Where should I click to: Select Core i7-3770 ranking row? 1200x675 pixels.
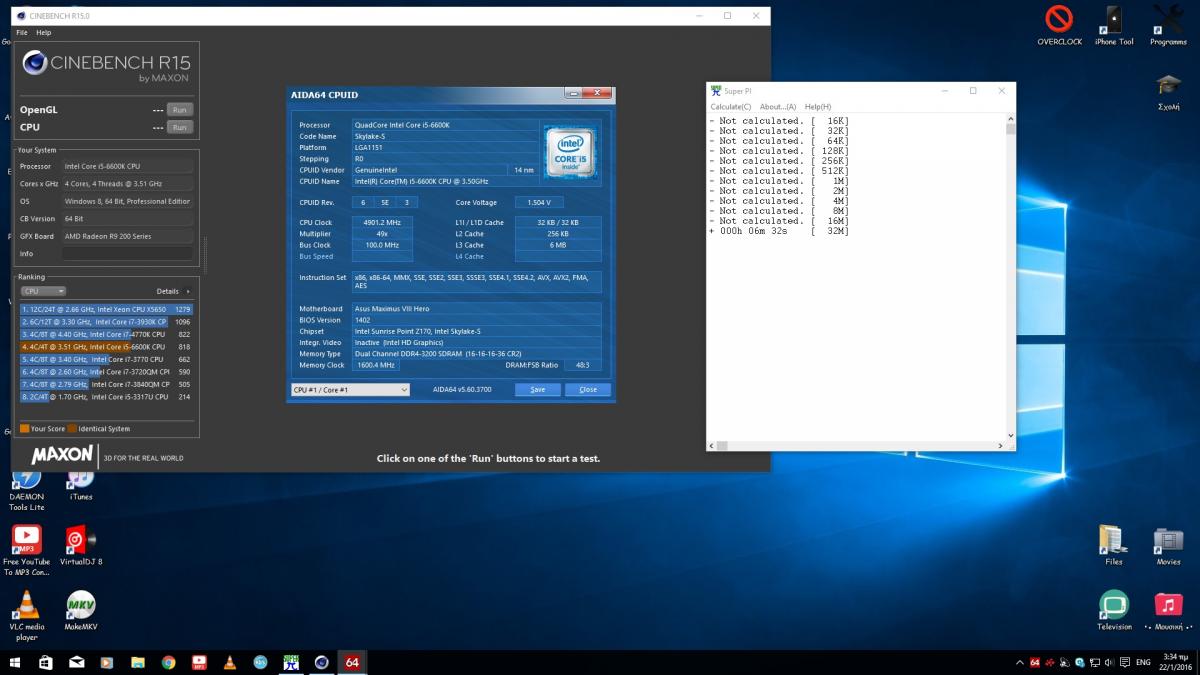click(x=106, y=359)
